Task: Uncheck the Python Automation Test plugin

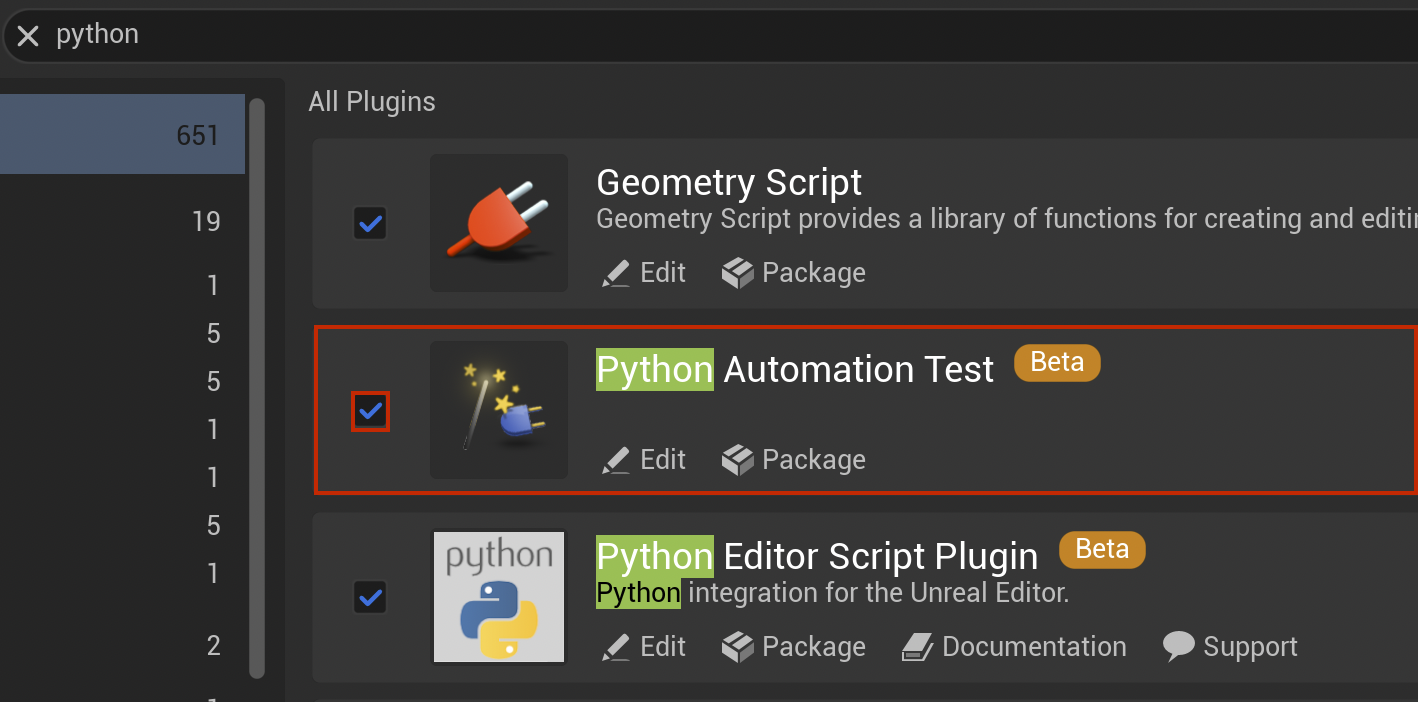Action: tap(370, 410)
